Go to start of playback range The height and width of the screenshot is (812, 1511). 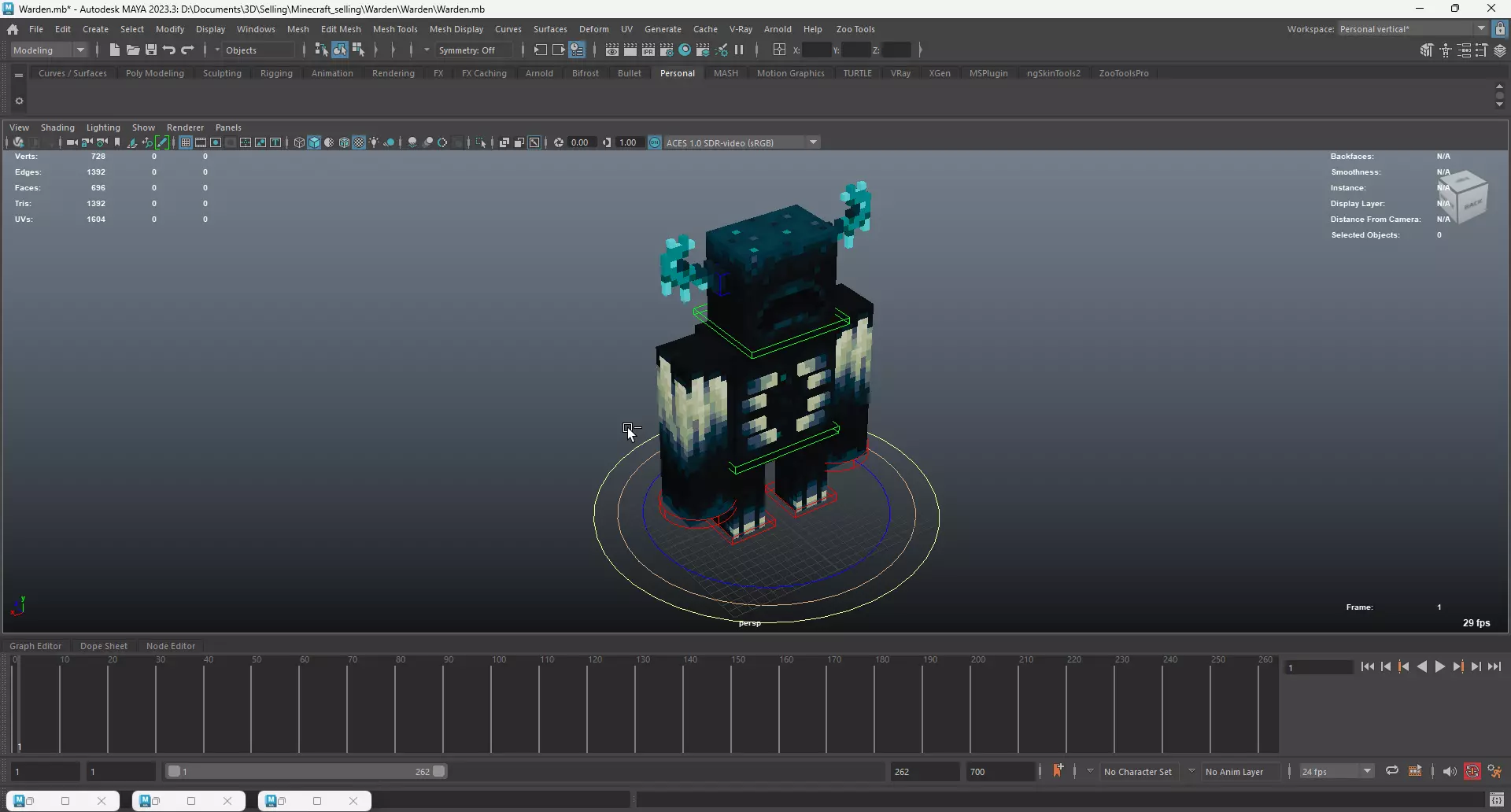(x=1368, y=666)
